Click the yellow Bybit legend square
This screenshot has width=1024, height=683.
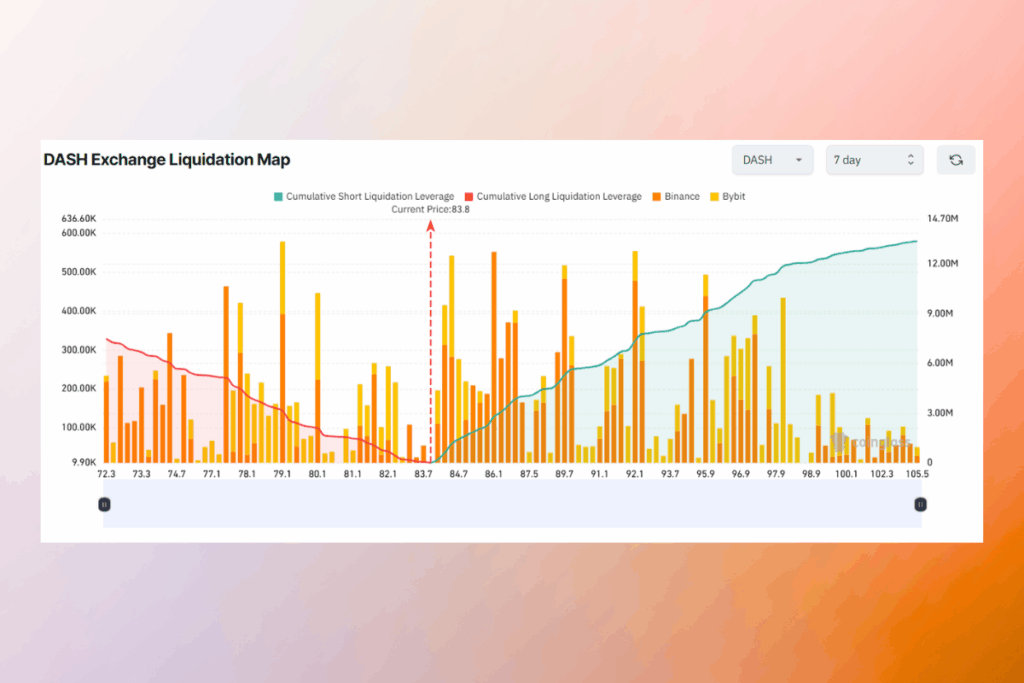[x=713, y=197]
